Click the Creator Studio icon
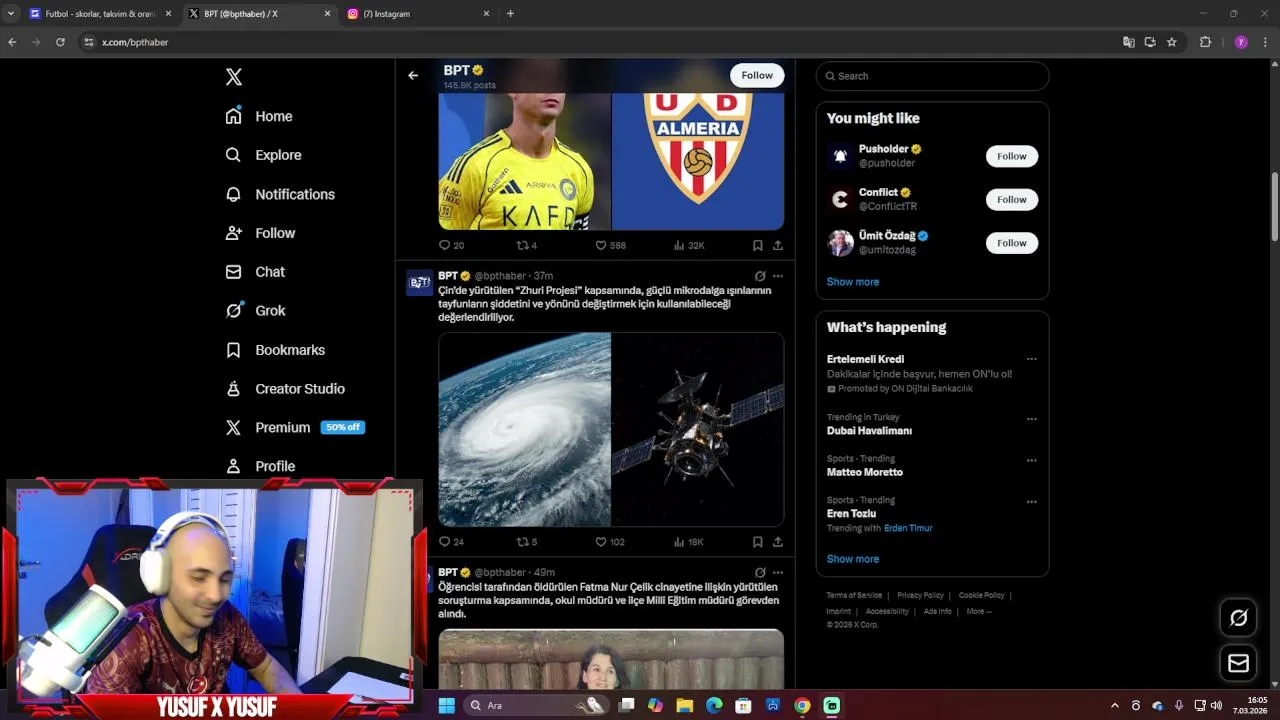The image size is (1280, 720). (233, 389)
